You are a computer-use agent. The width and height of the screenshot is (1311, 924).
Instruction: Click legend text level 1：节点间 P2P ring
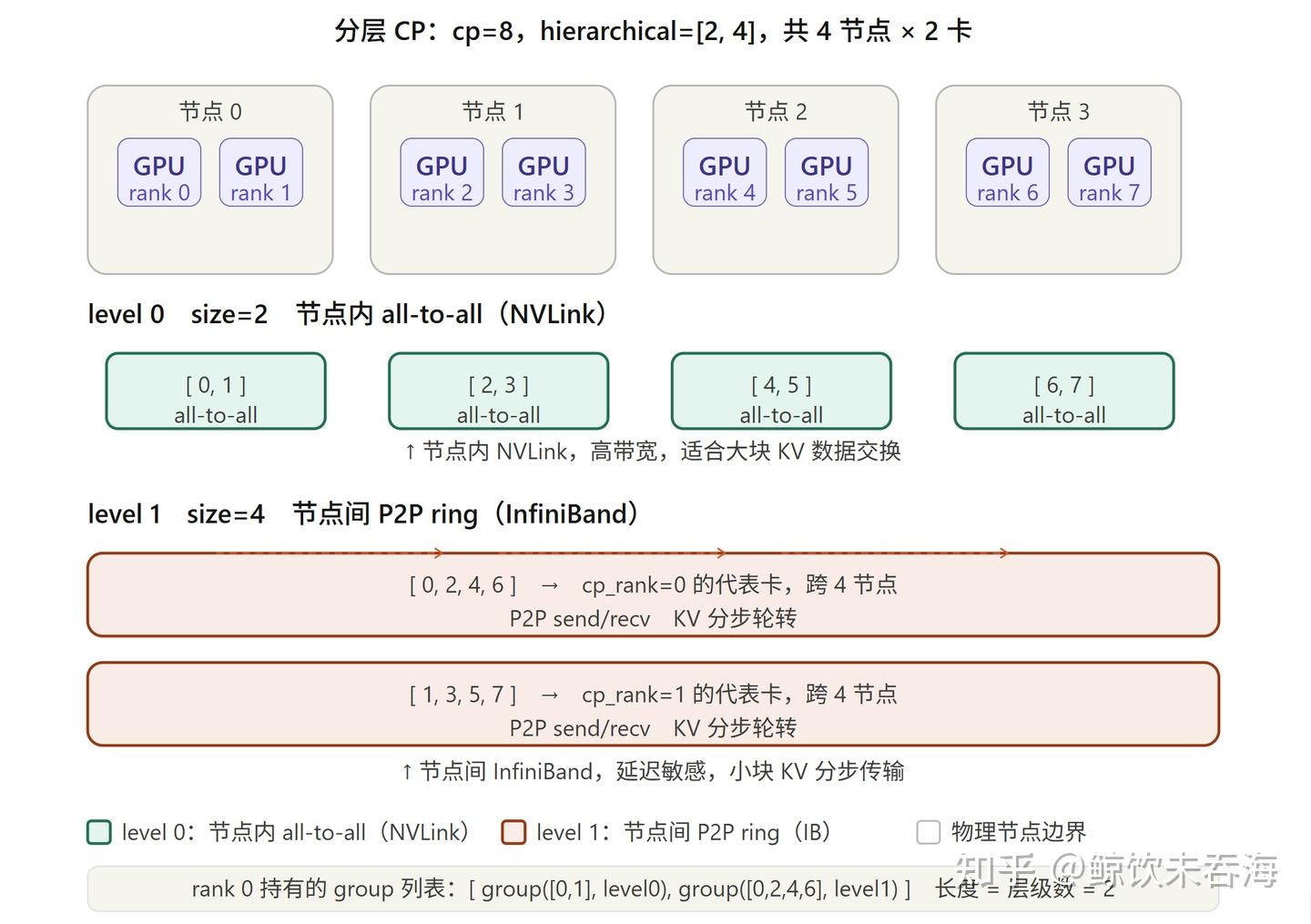point(684,832)
